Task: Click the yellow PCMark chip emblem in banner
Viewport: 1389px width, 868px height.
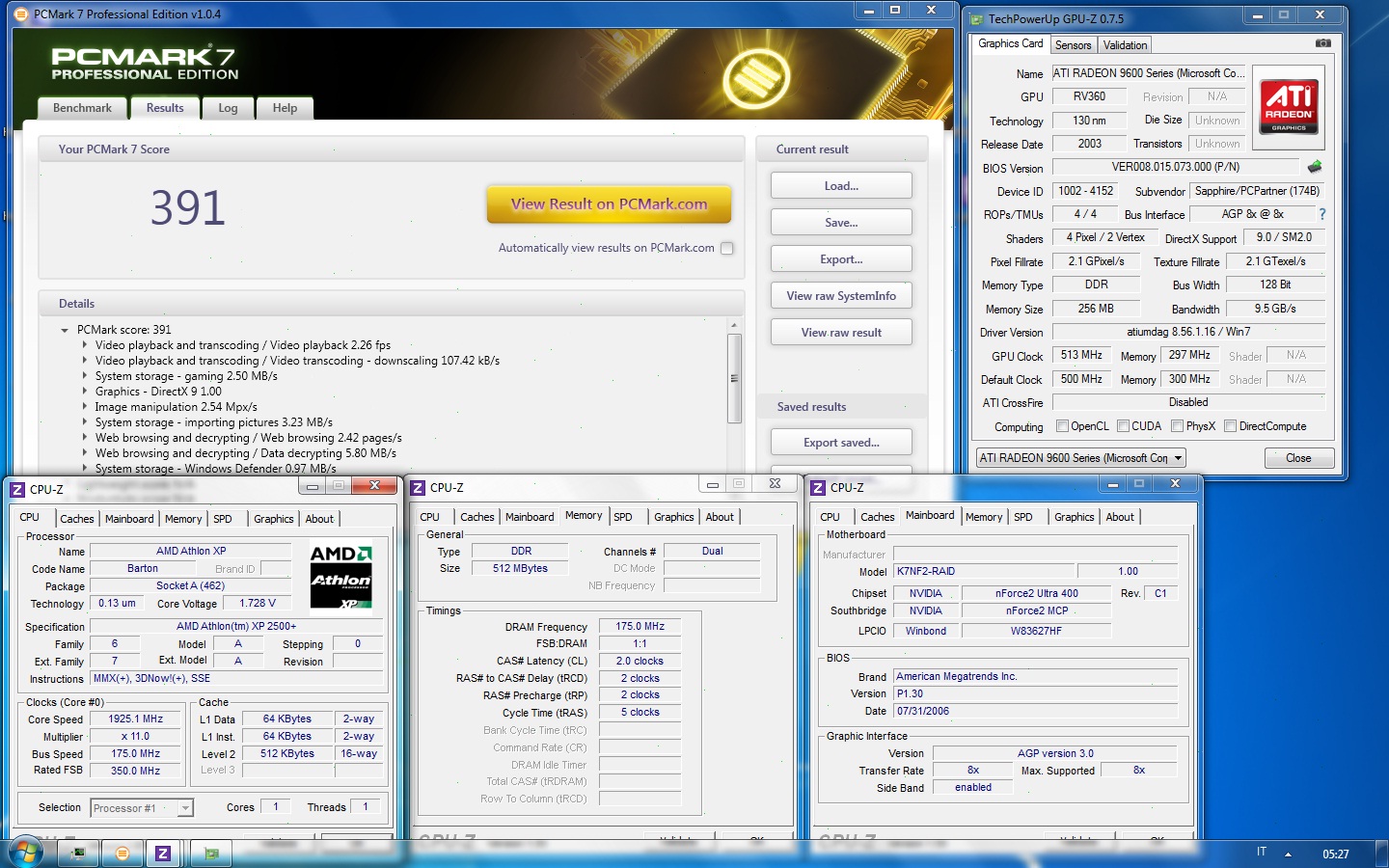Action: pyautogui.click(x=757, y=77)
